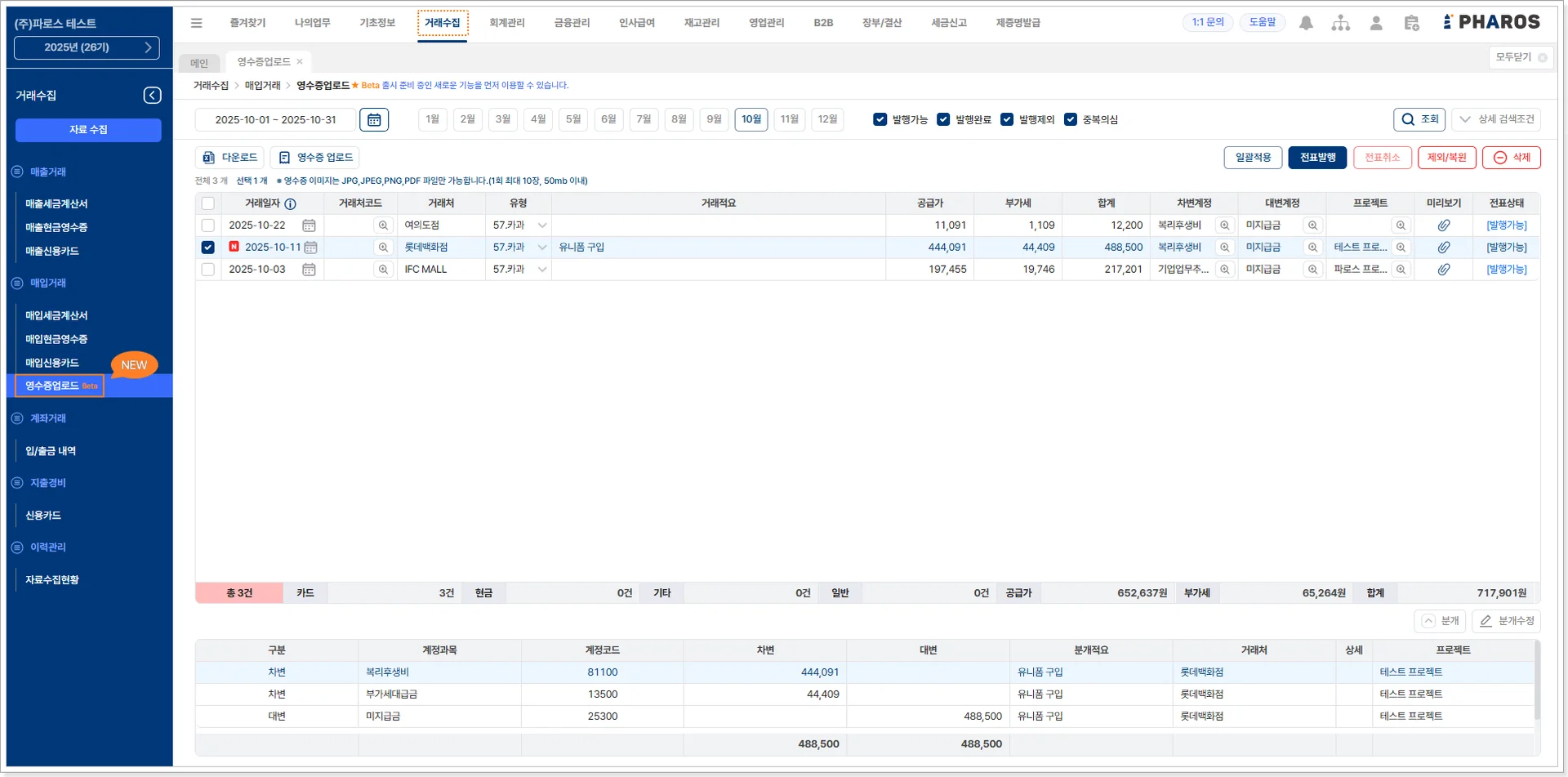Click the 전표발행 button
This screenshot has height=777, width=1568.
pyautogui.click(x=1316, y=158)
